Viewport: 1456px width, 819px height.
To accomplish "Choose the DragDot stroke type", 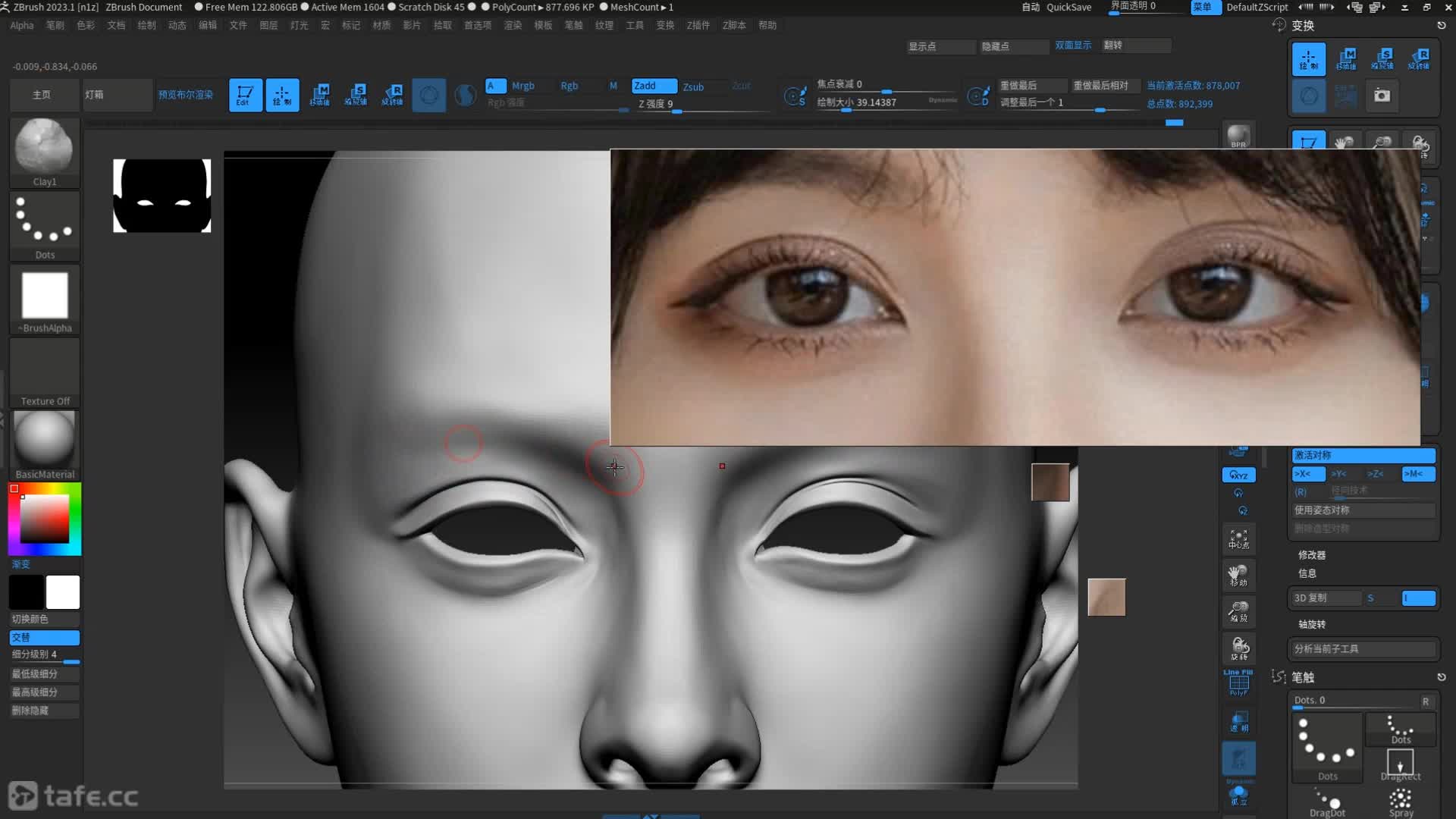I will point(1327,802).
